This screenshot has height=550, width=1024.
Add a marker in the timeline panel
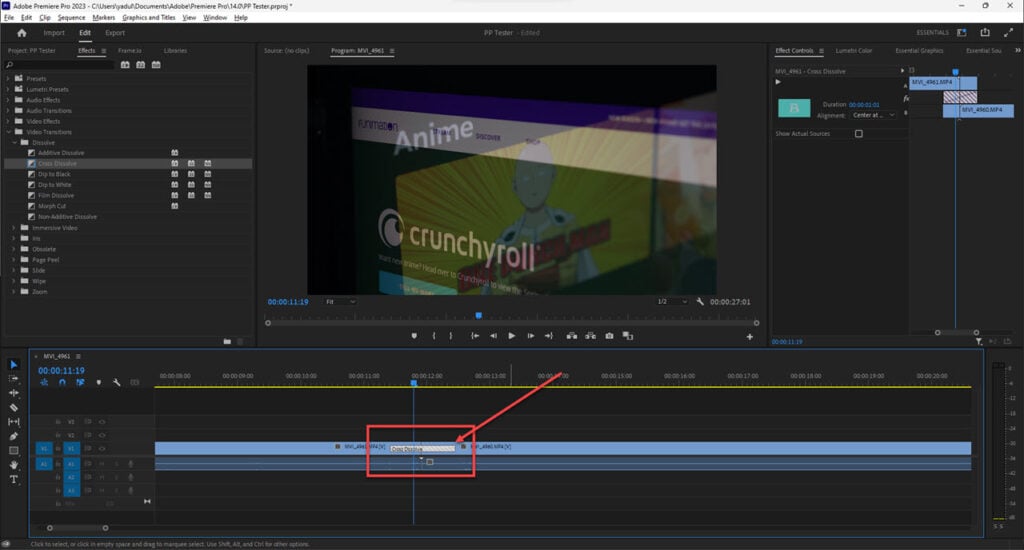(x=99, y=383)
